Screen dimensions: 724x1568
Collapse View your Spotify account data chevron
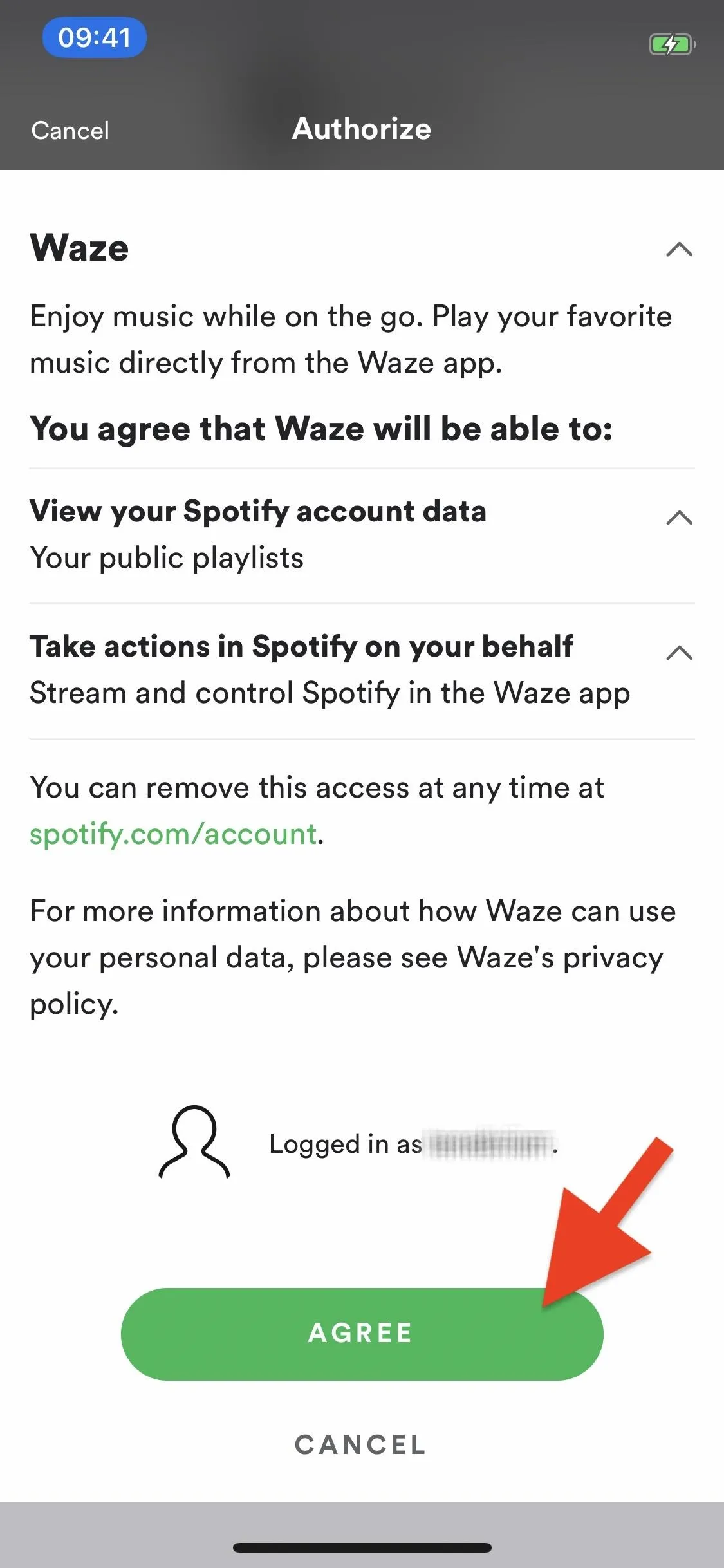[680, 518]
